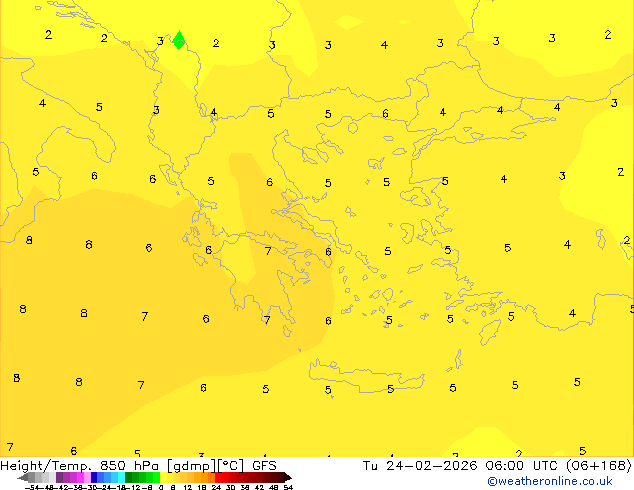This screenshot has width=634, height=490.
Task: Click the forecast date Tu 24-02-2026
Action: coord(420,465)
